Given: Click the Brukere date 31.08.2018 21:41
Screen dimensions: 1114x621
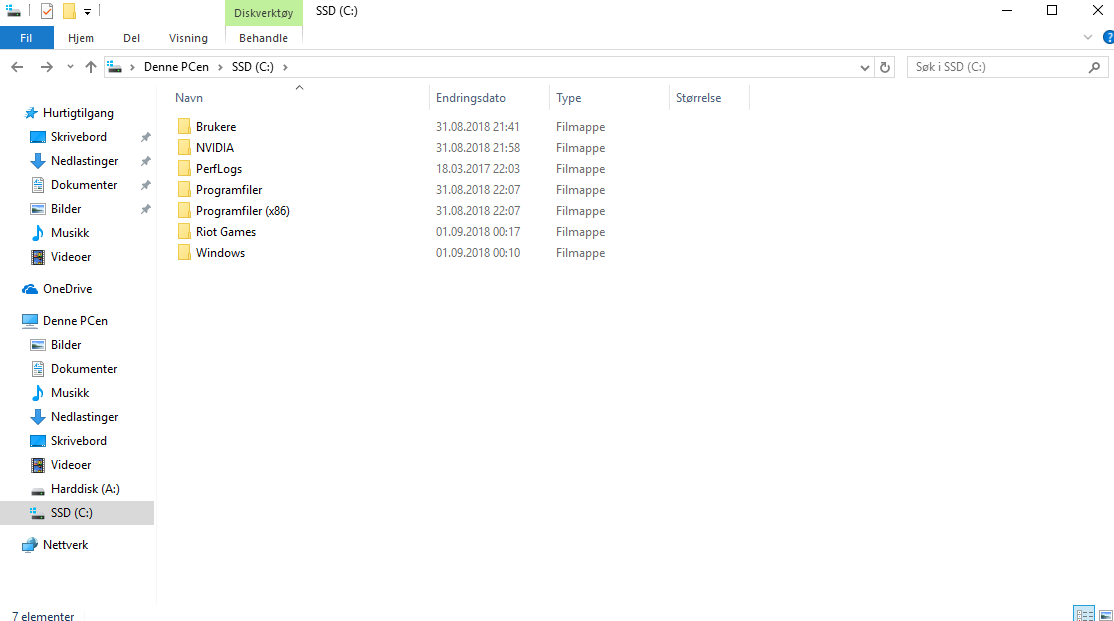Looking at the screenshot, I should [477, 126].
